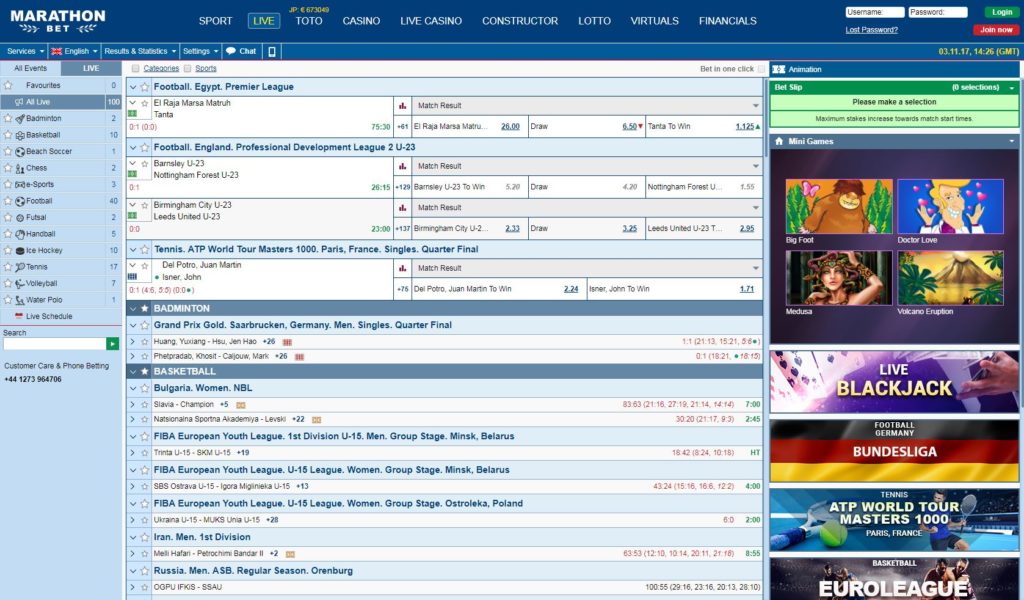Open the Big Foot mini game thumbnail
This screenshot has width=1024, height=600.
point(839,206)
